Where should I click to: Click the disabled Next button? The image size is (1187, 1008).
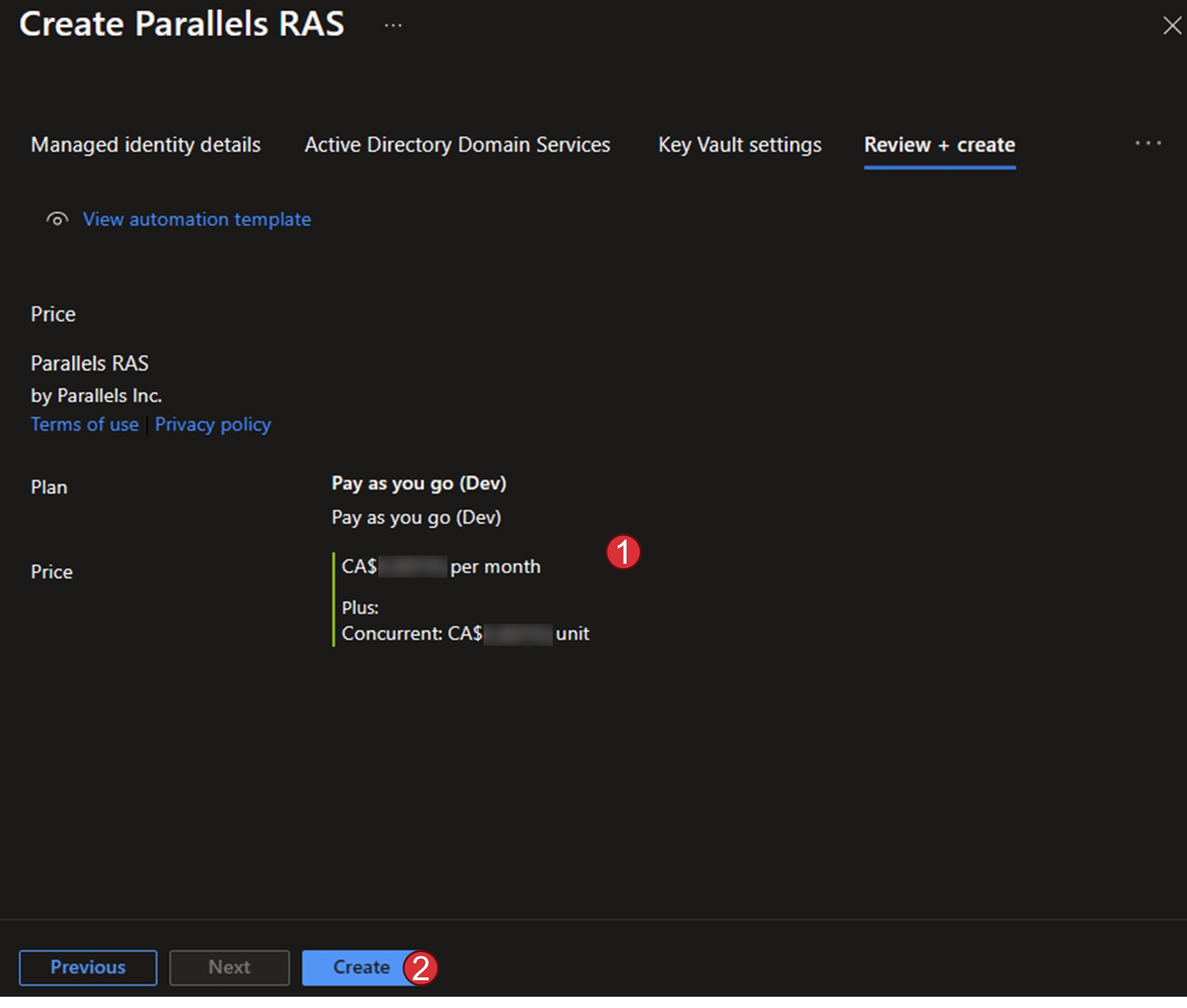(229, 967)
